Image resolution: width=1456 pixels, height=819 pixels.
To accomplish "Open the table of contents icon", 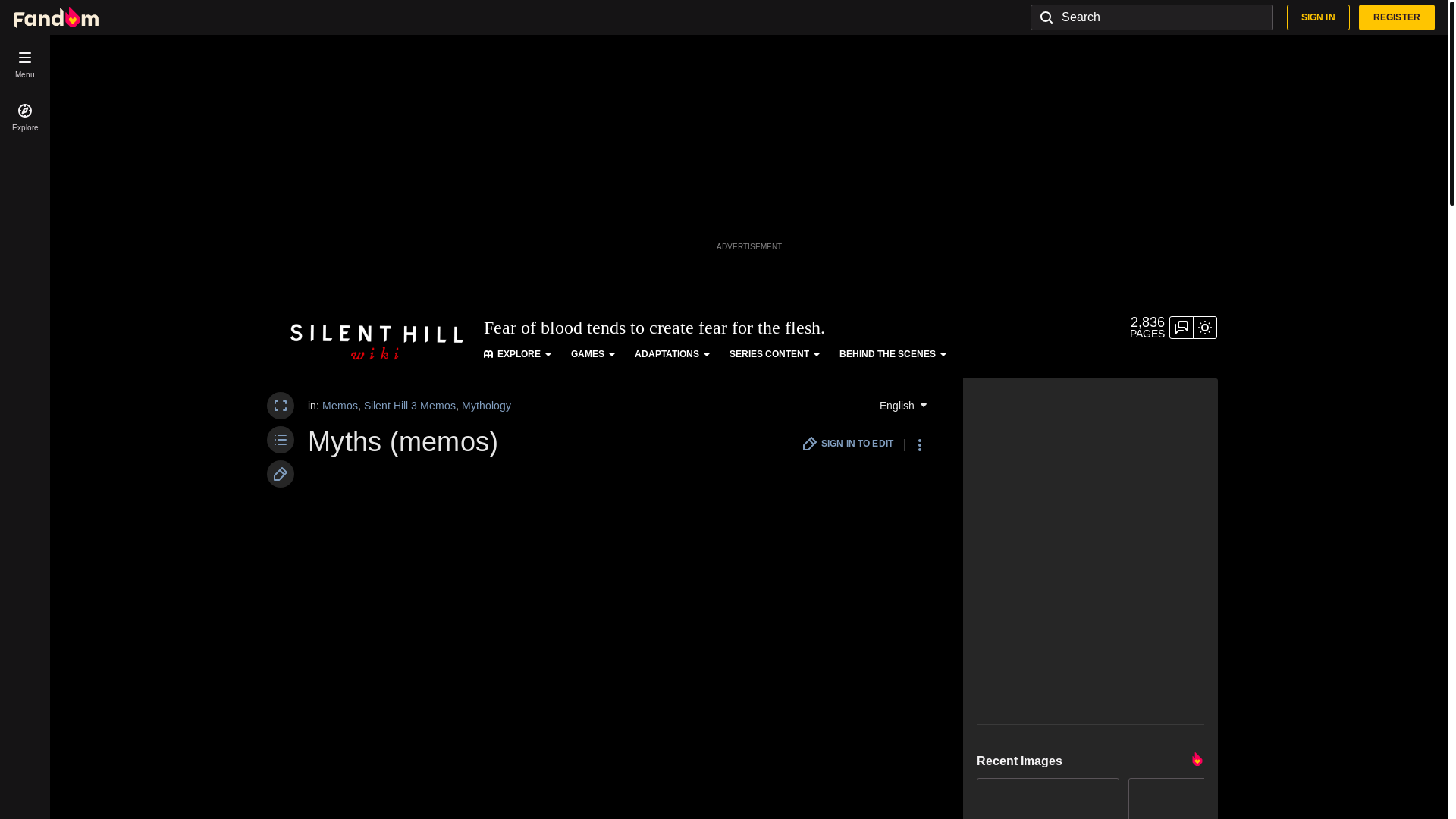I will click(281, 440).
